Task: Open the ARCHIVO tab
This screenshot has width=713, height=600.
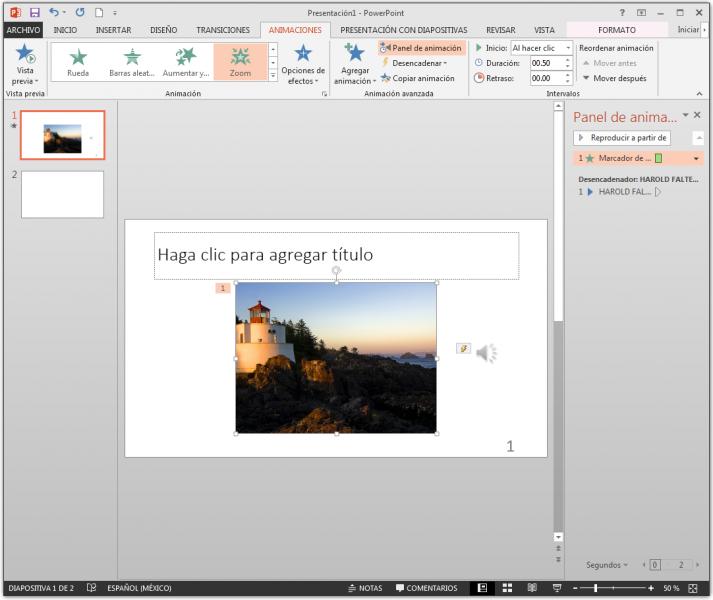Action: pos(23,30)
